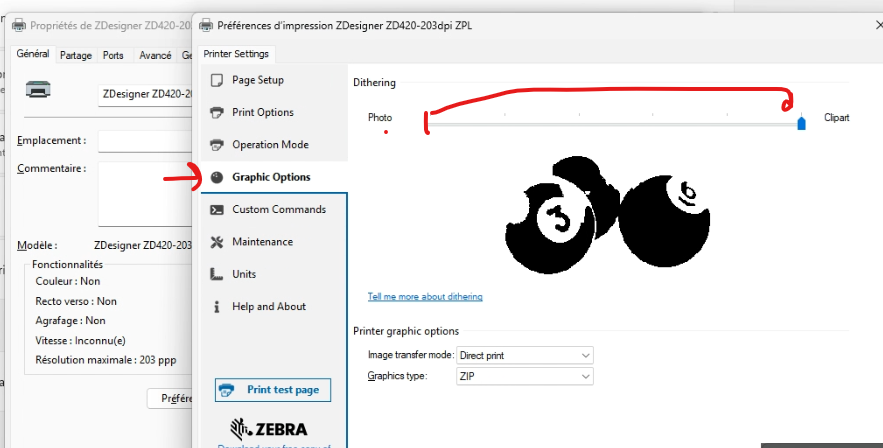Click the Units ruler icon

(x=215, y=274)
